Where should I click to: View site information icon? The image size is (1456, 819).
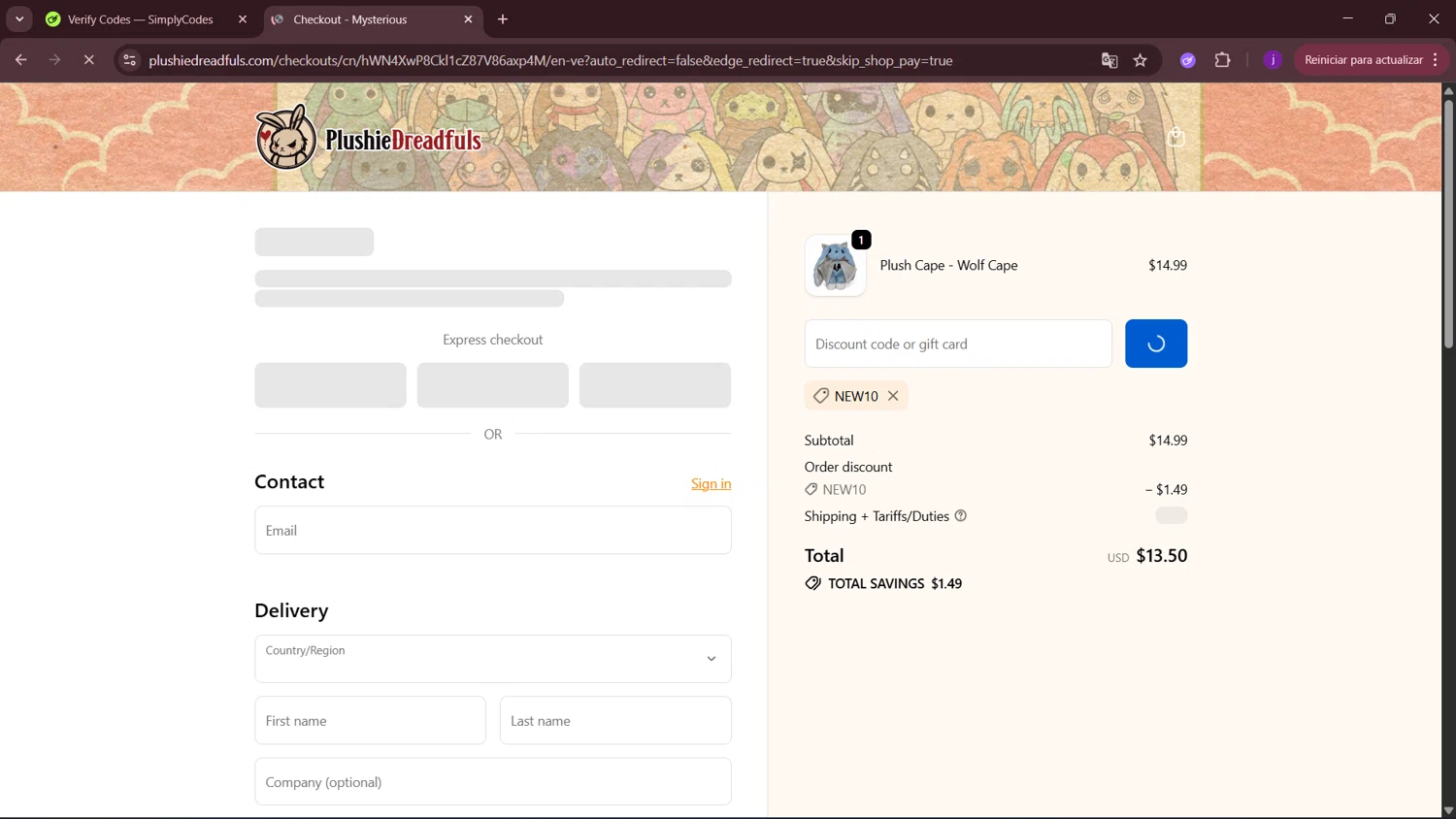click(129, 60)
